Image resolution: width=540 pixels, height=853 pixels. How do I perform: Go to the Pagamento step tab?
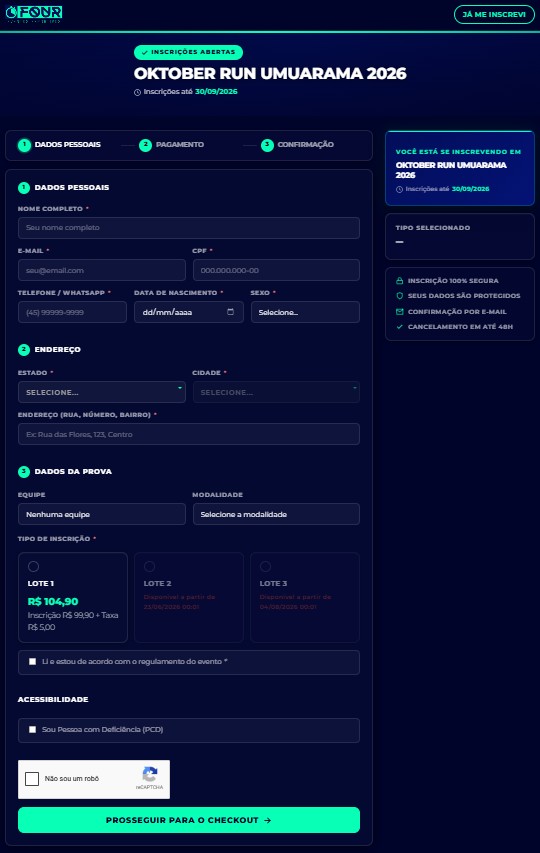coord(171,145)
